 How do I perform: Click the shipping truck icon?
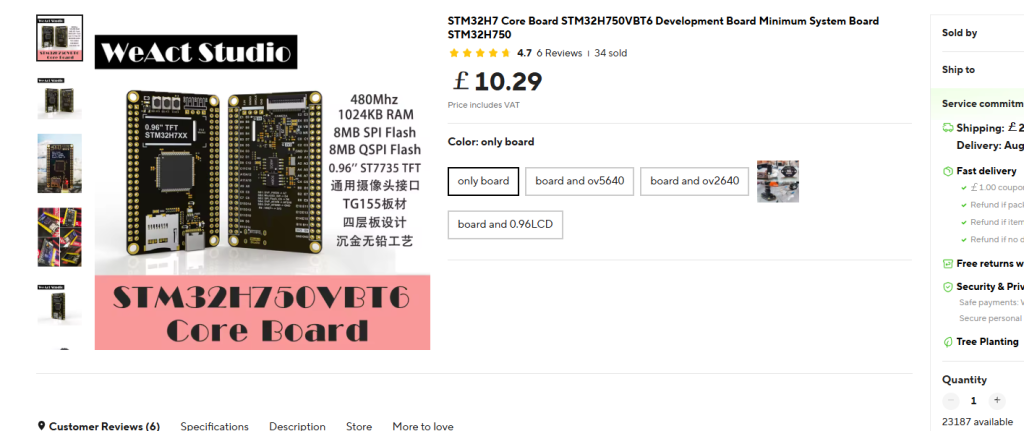click(x=948, y=128)
